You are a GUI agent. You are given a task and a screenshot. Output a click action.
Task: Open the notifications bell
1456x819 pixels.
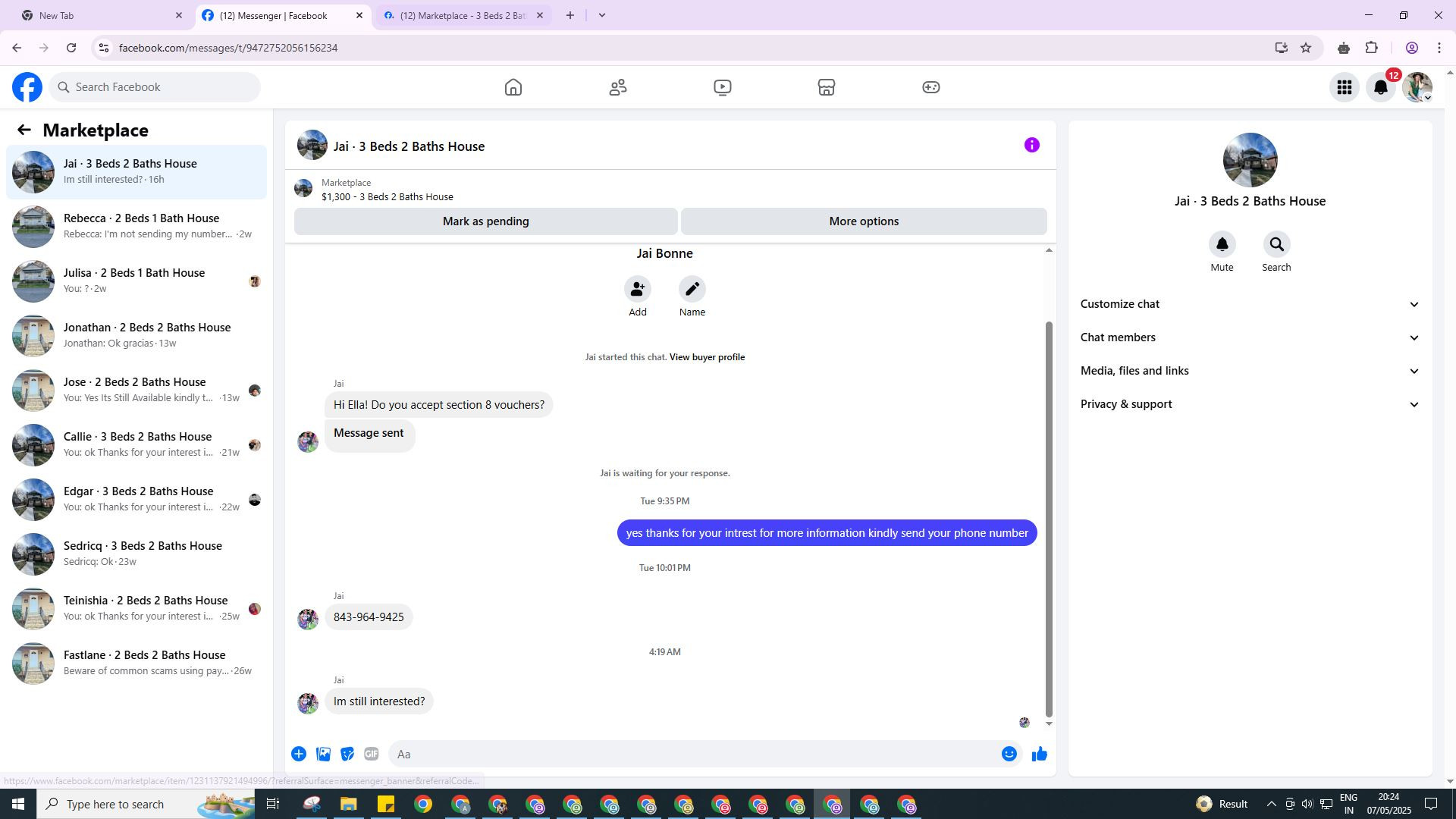(1380, 87)
